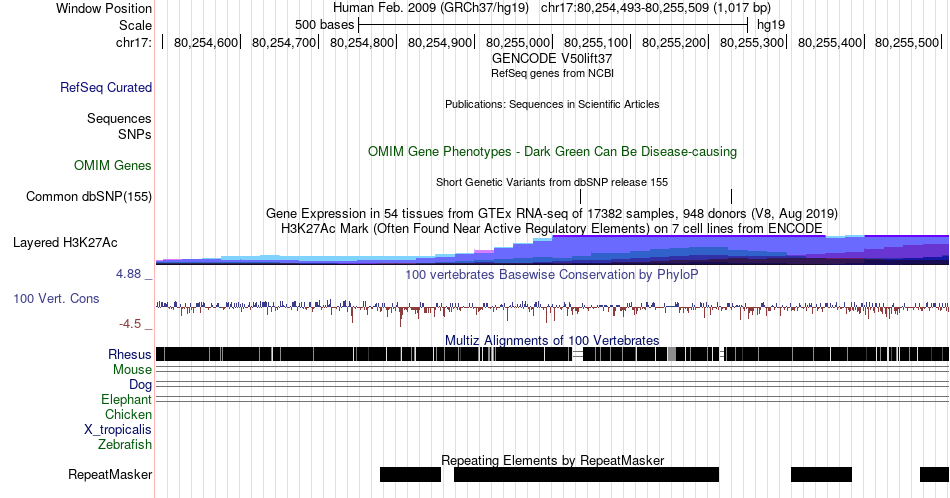Select the Mouse alignment label
This screenshot has width=950, height=498.
(132, 370)
